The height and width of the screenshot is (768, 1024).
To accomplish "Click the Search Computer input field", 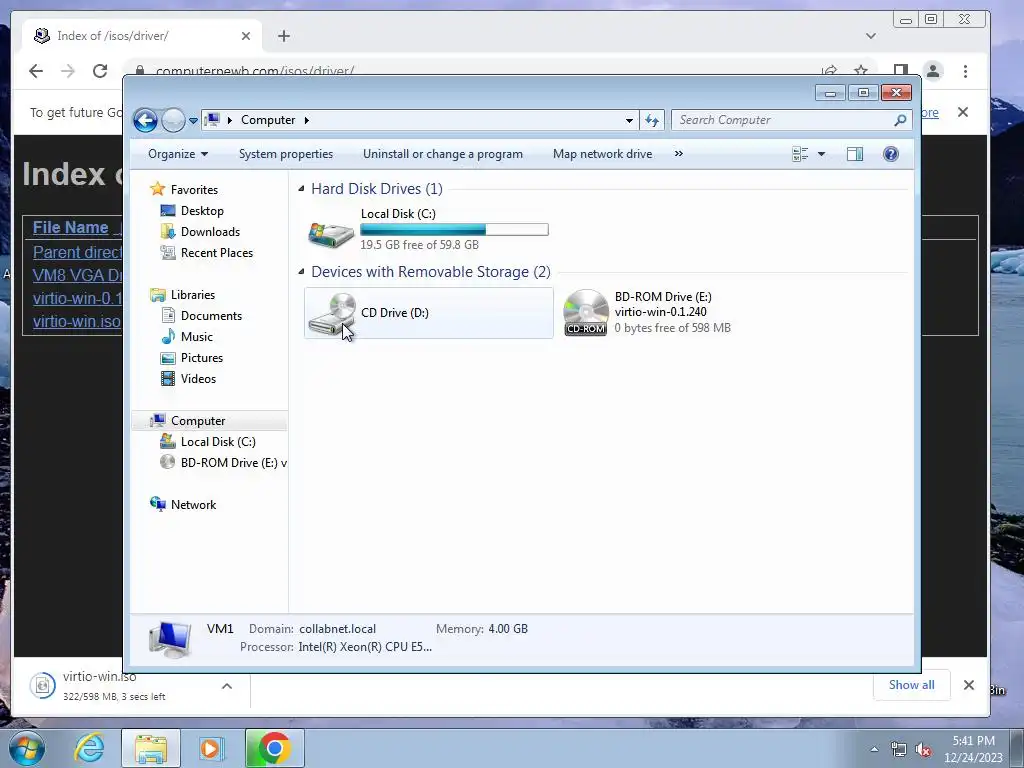I will pos(784,120).
